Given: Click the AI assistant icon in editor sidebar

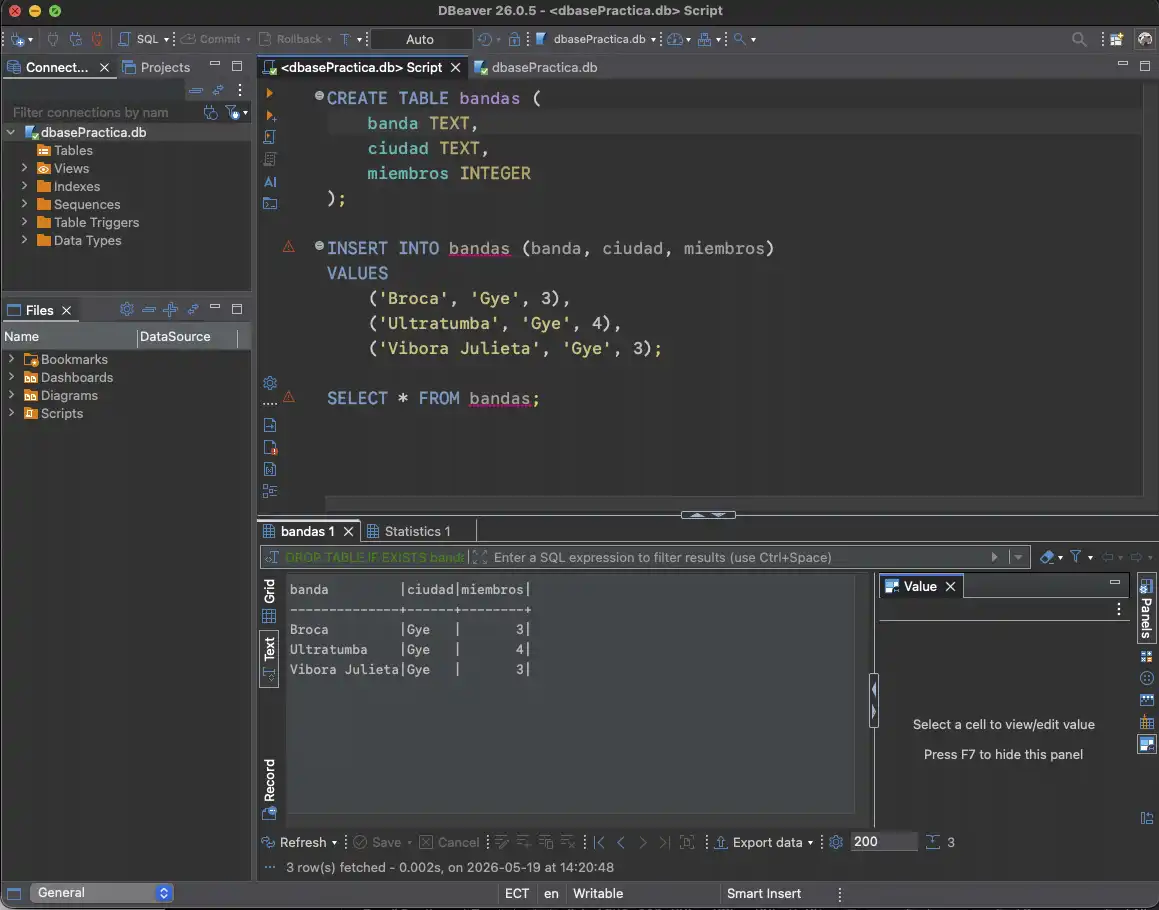Looking at the screenshot, I should pyautogui.click(x=270, y=182).
